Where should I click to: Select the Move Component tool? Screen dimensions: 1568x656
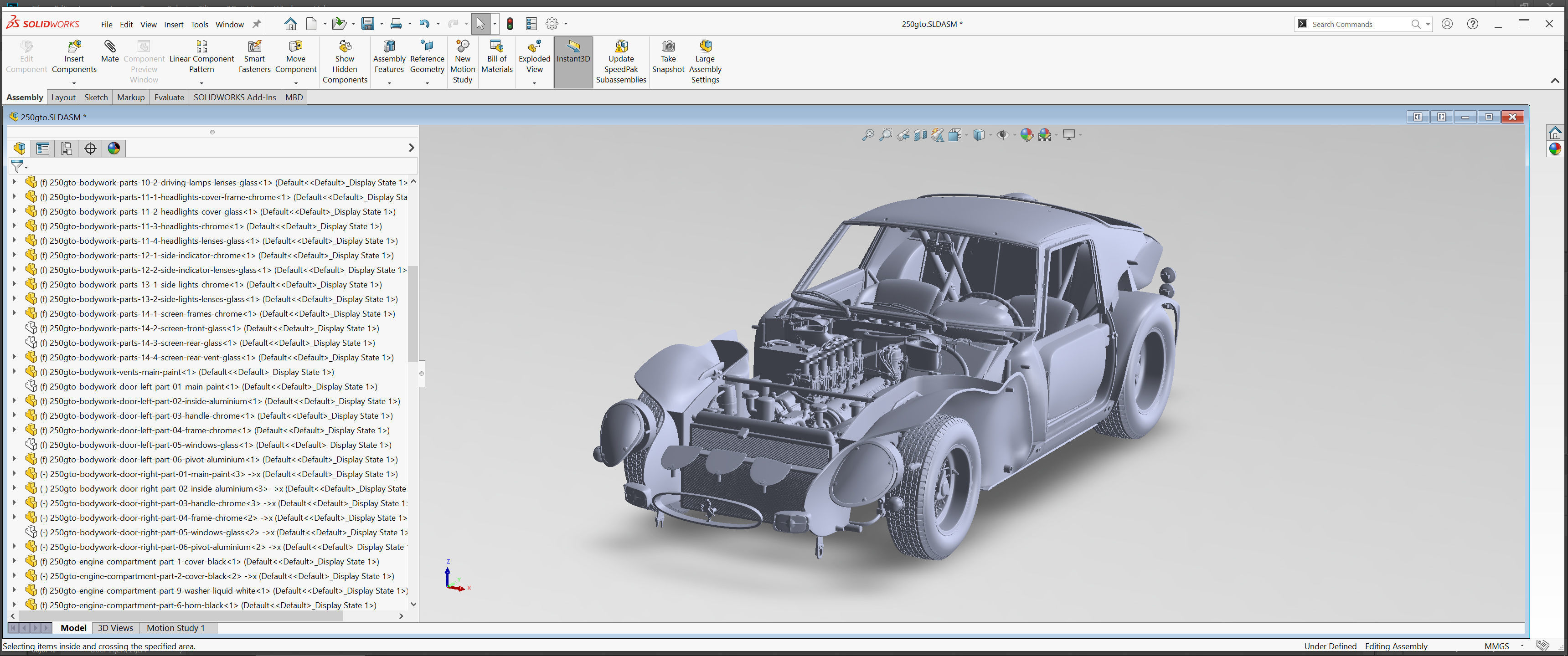(x=296, y=58)
